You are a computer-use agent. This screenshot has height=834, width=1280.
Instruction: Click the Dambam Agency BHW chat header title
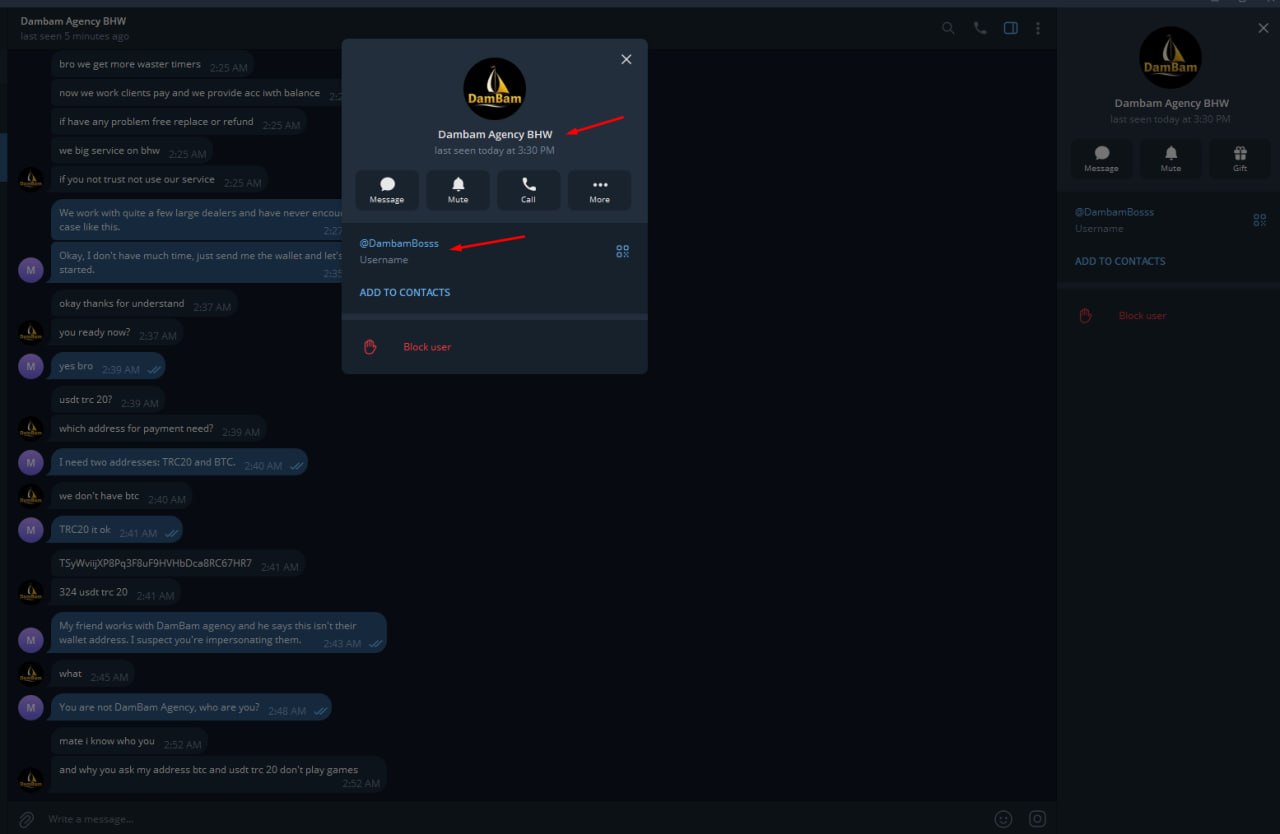coord(73,21)
